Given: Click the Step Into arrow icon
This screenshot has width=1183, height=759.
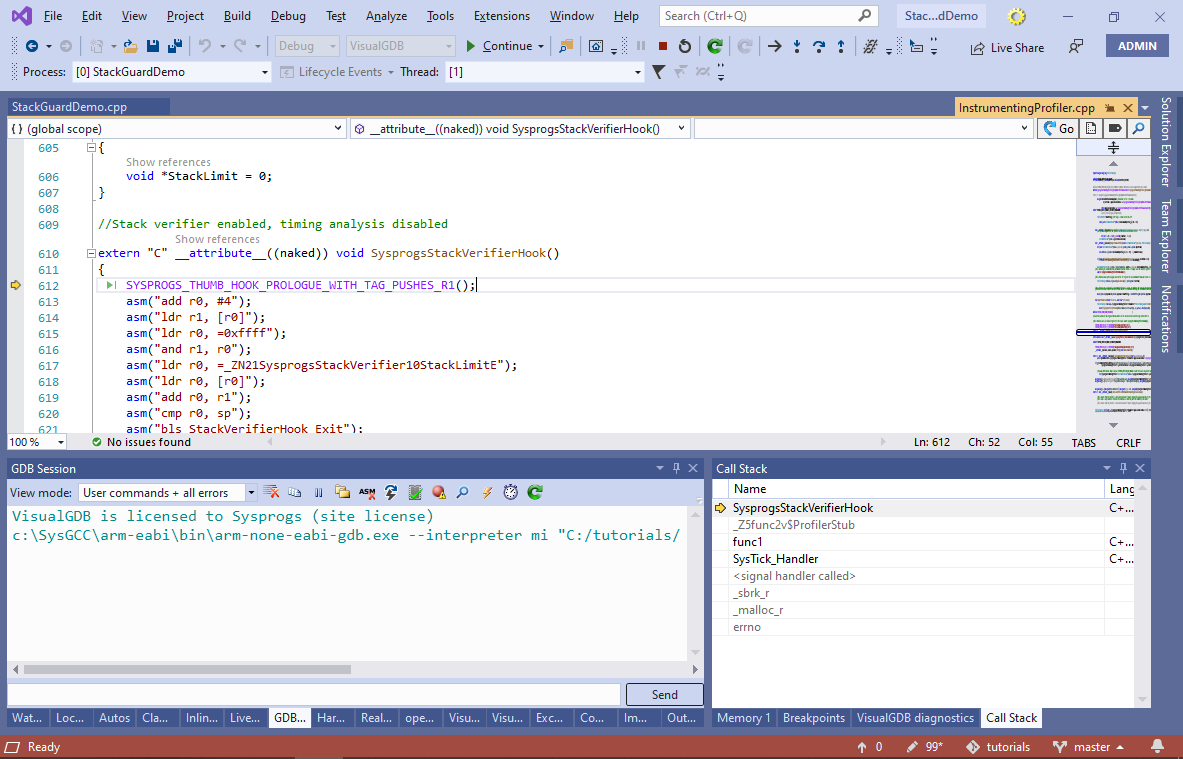Looking at the screenshot, I should click(x=797, y=46).
